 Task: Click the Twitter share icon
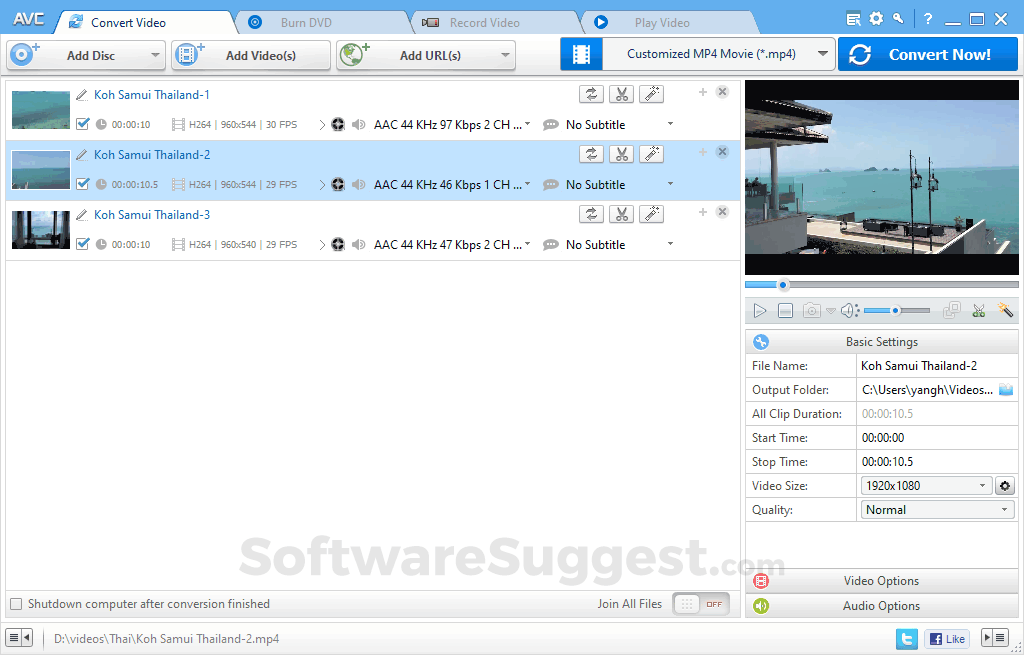908,638
